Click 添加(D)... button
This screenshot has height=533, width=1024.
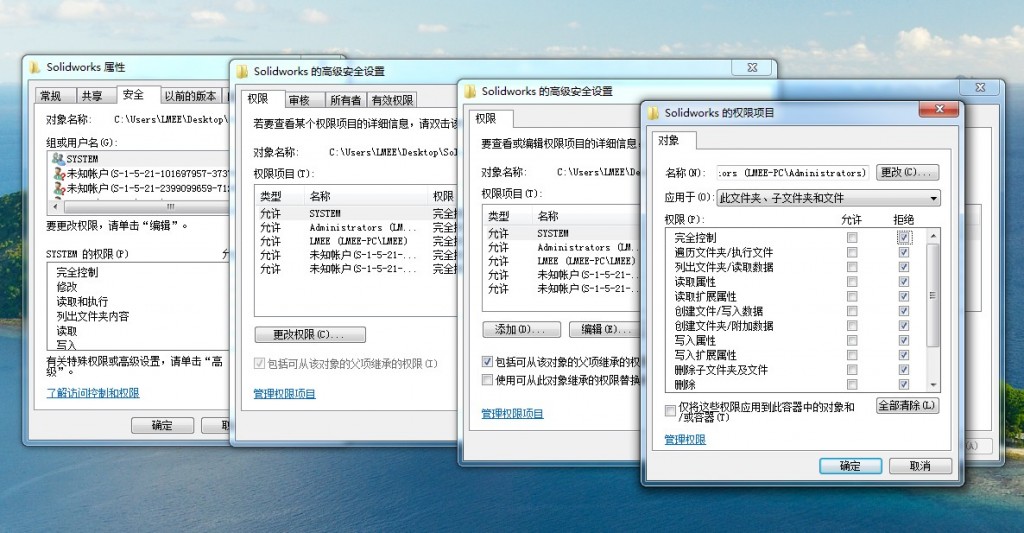[x=521, y=329]
